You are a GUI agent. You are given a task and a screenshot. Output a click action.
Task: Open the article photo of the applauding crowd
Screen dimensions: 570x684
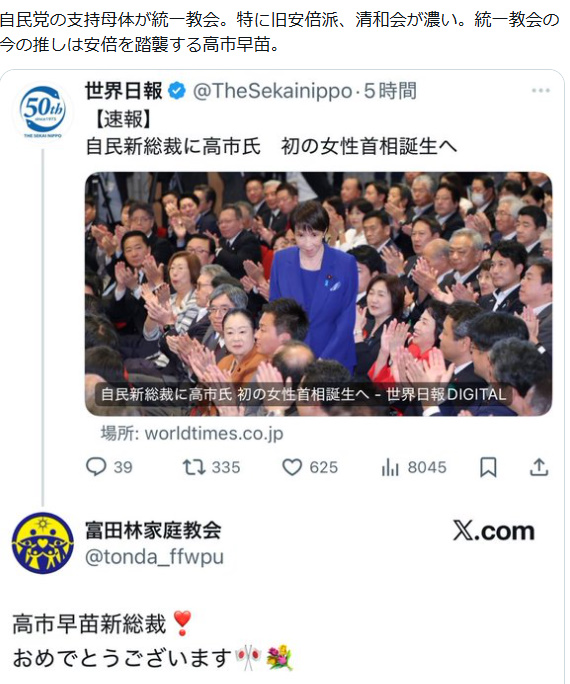pos(318,294)
